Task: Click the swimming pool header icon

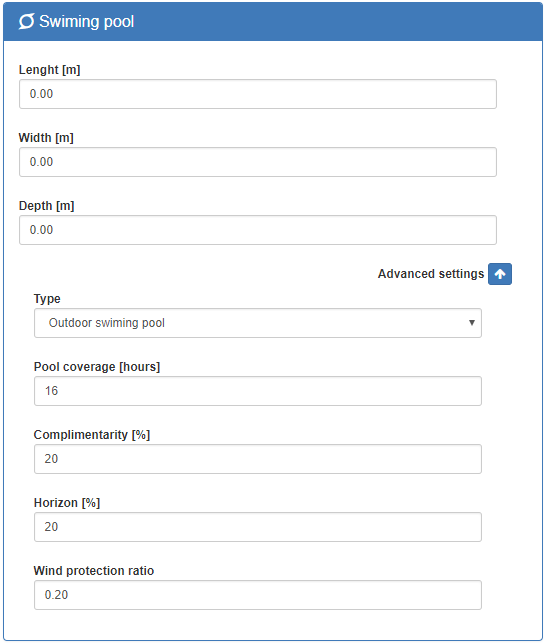Action: pos(27,21)
